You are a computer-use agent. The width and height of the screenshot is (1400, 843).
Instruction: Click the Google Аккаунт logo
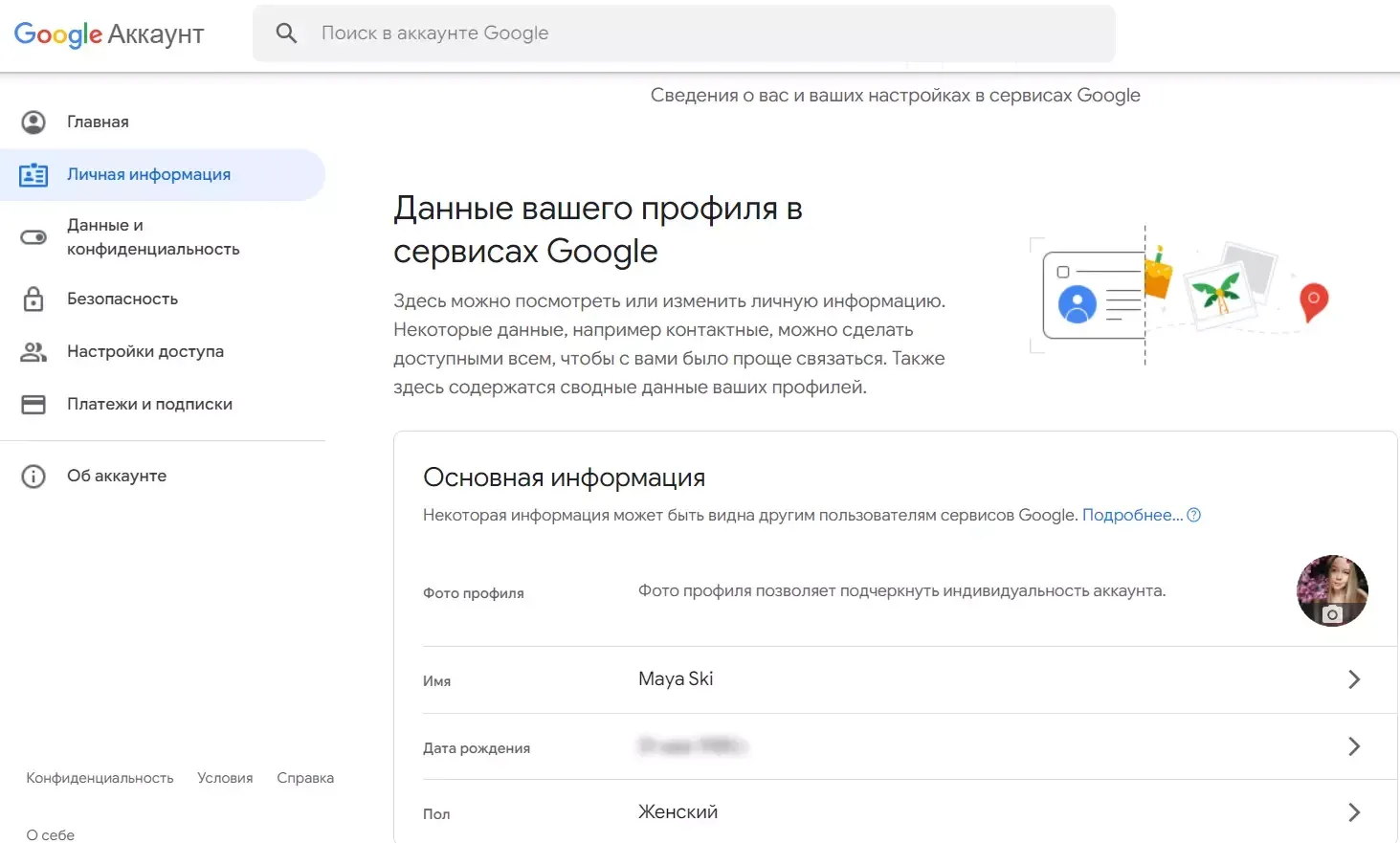pyautogui.click(x=109, y=33)
